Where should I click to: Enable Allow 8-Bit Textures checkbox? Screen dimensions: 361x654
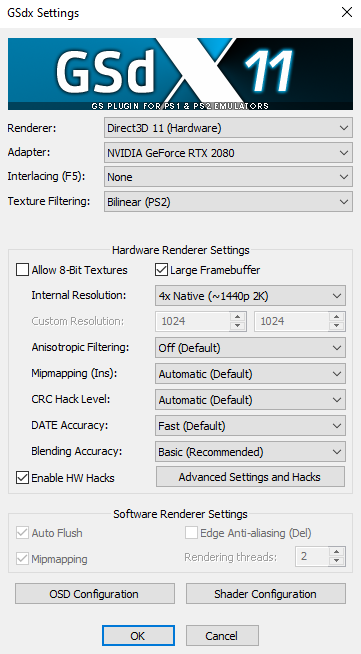(x=22, y=270)
